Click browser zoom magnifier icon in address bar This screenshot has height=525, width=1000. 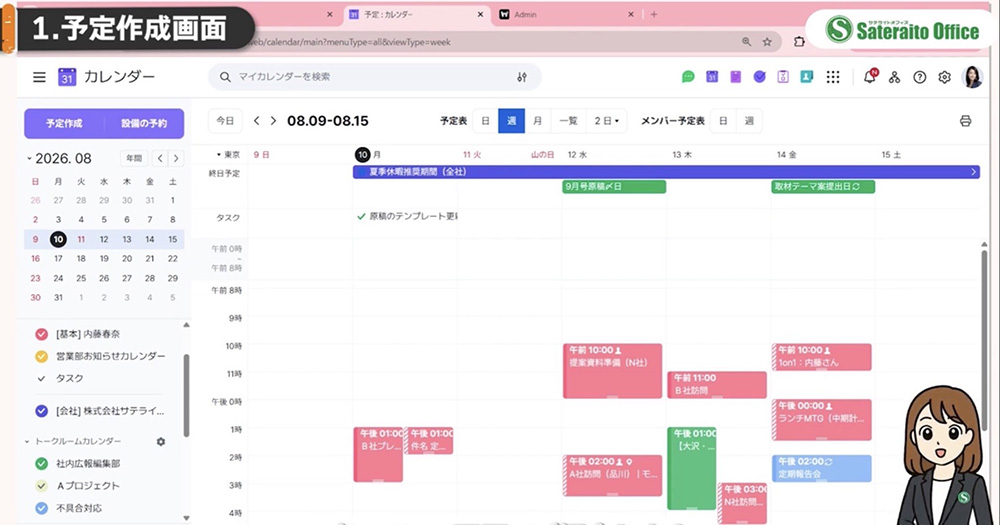coord(746,41)
